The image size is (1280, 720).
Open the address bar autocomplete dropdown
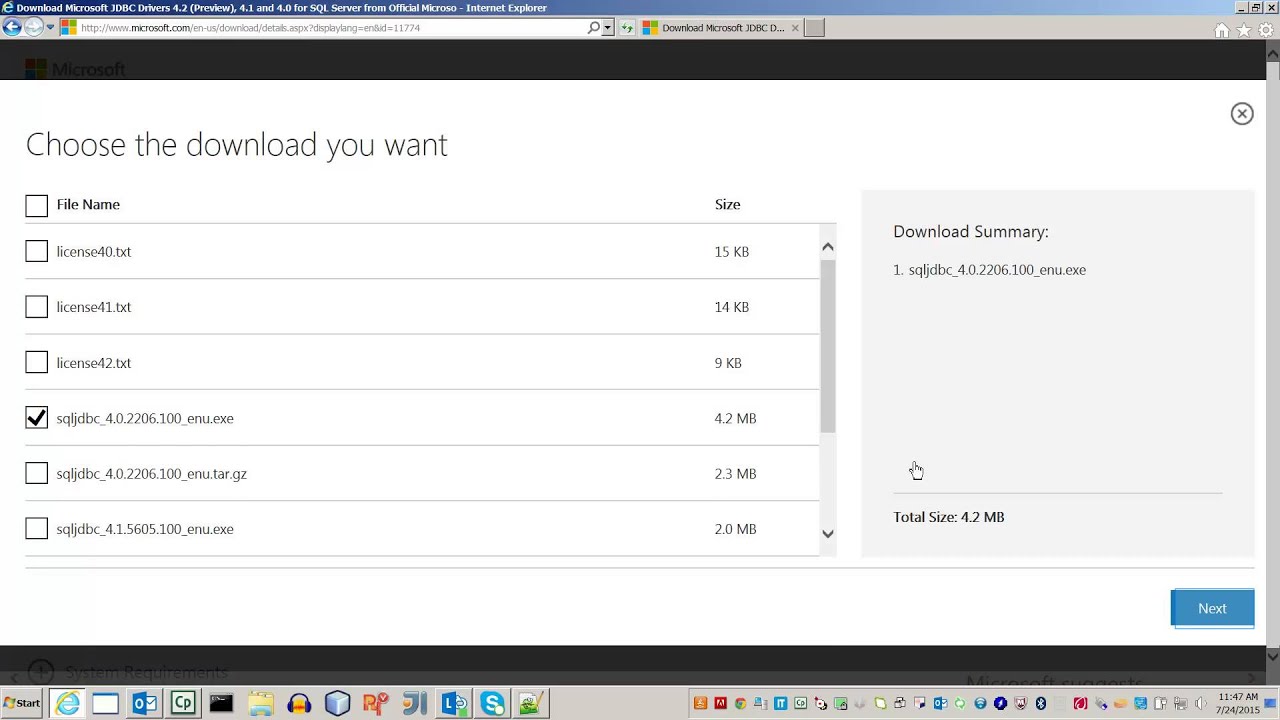point(607,28)
